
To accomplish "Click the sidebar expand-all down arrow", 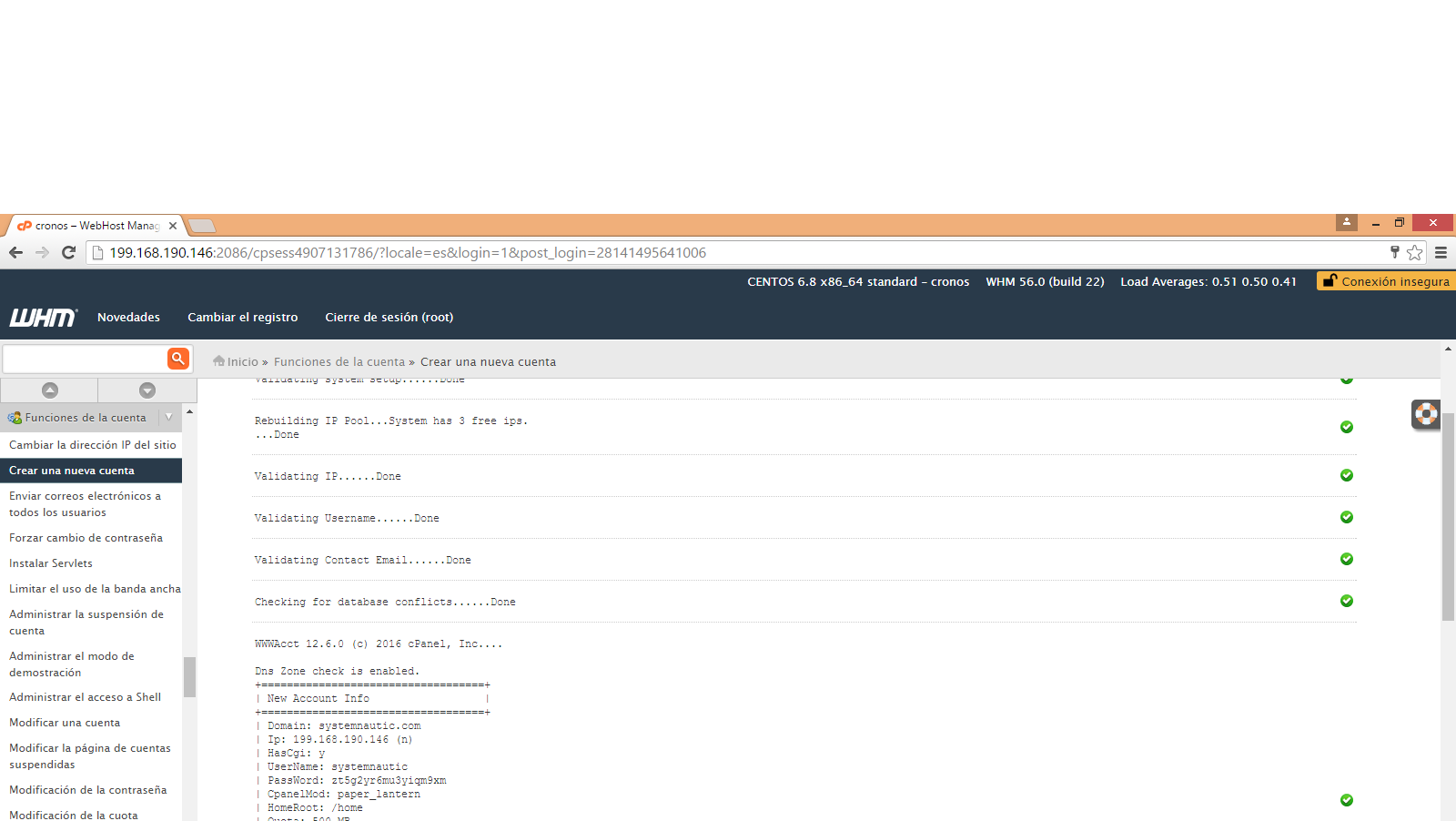I will pyautogui.click(x=147, y=390).
